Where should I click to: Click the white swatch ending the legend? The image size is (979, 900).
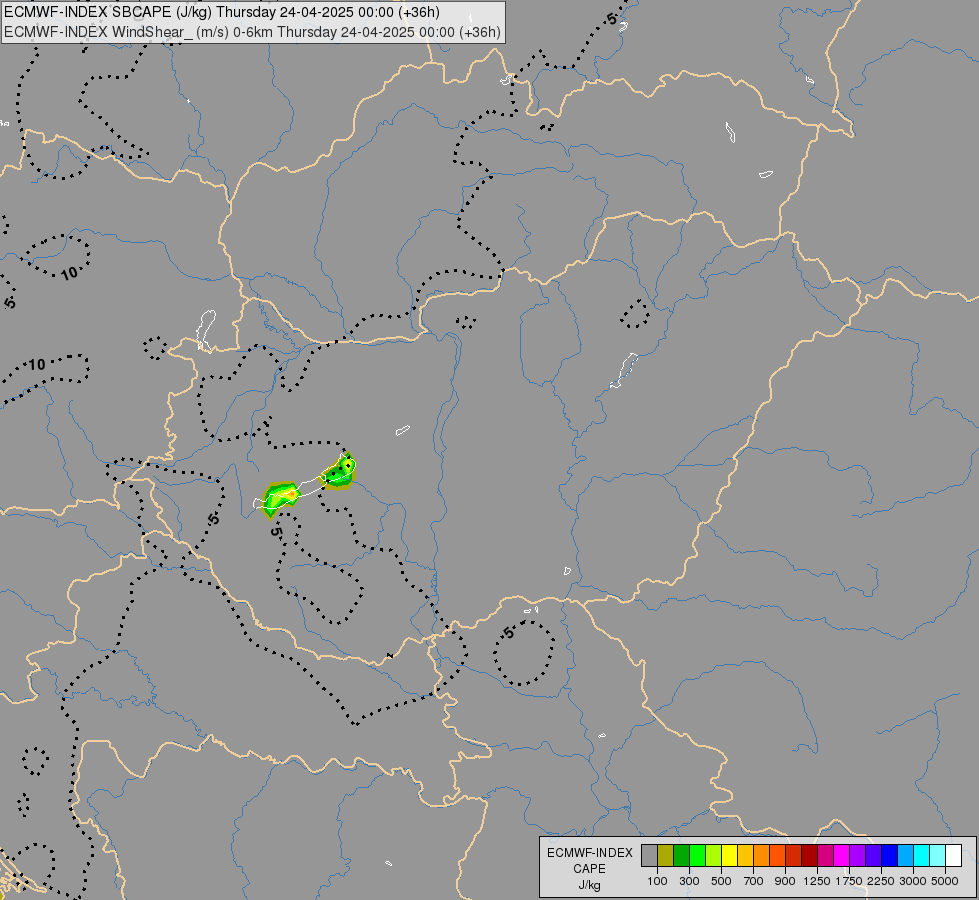point(953,856)
